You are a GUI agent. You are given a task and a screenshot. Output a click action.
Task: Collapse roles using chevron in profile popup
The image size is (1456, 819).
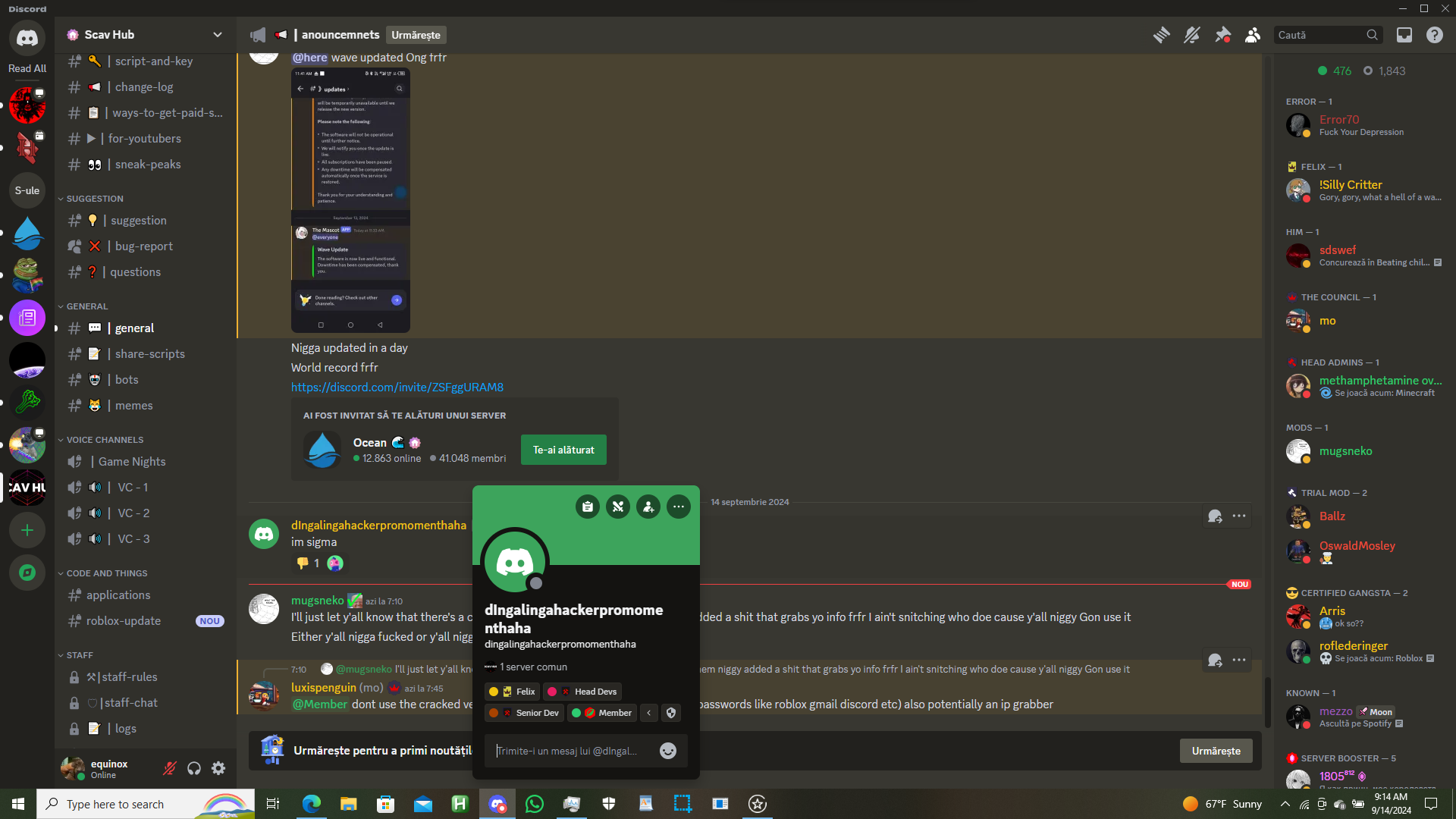649,713
